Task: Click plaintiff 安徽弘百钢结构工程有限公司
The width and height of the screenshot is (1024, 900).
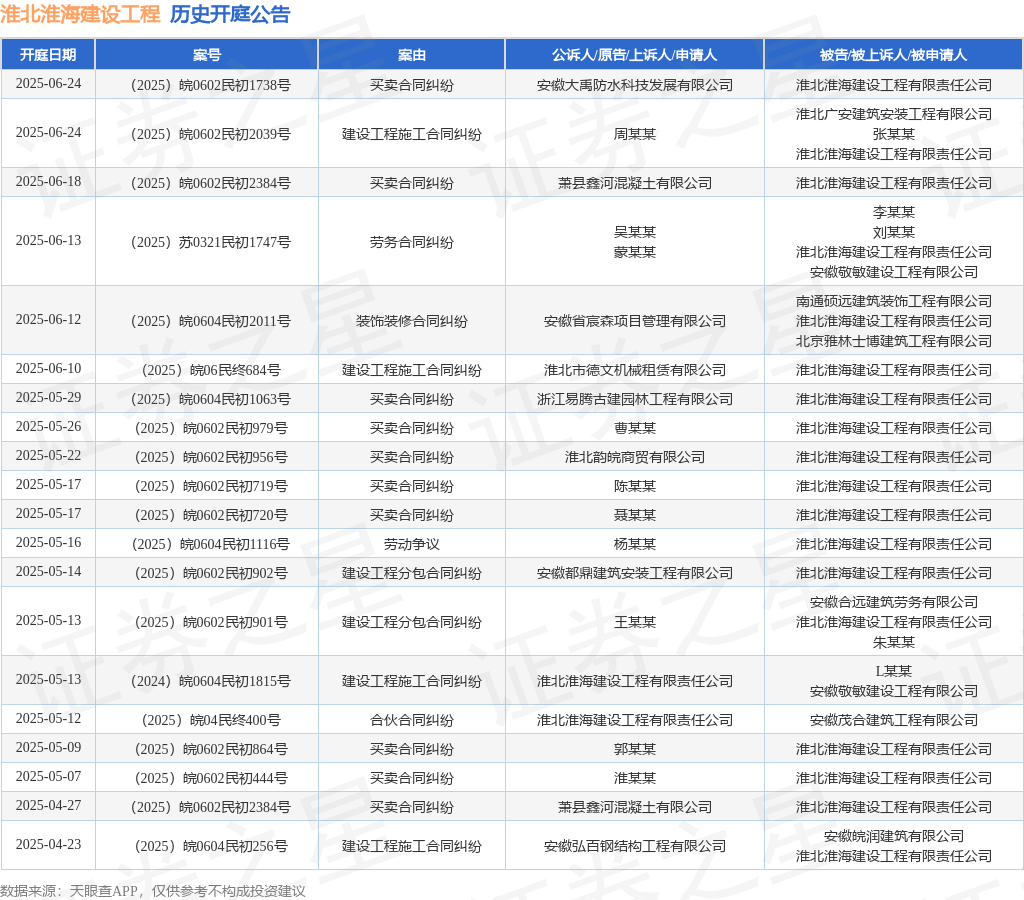Action: [634, 846]
